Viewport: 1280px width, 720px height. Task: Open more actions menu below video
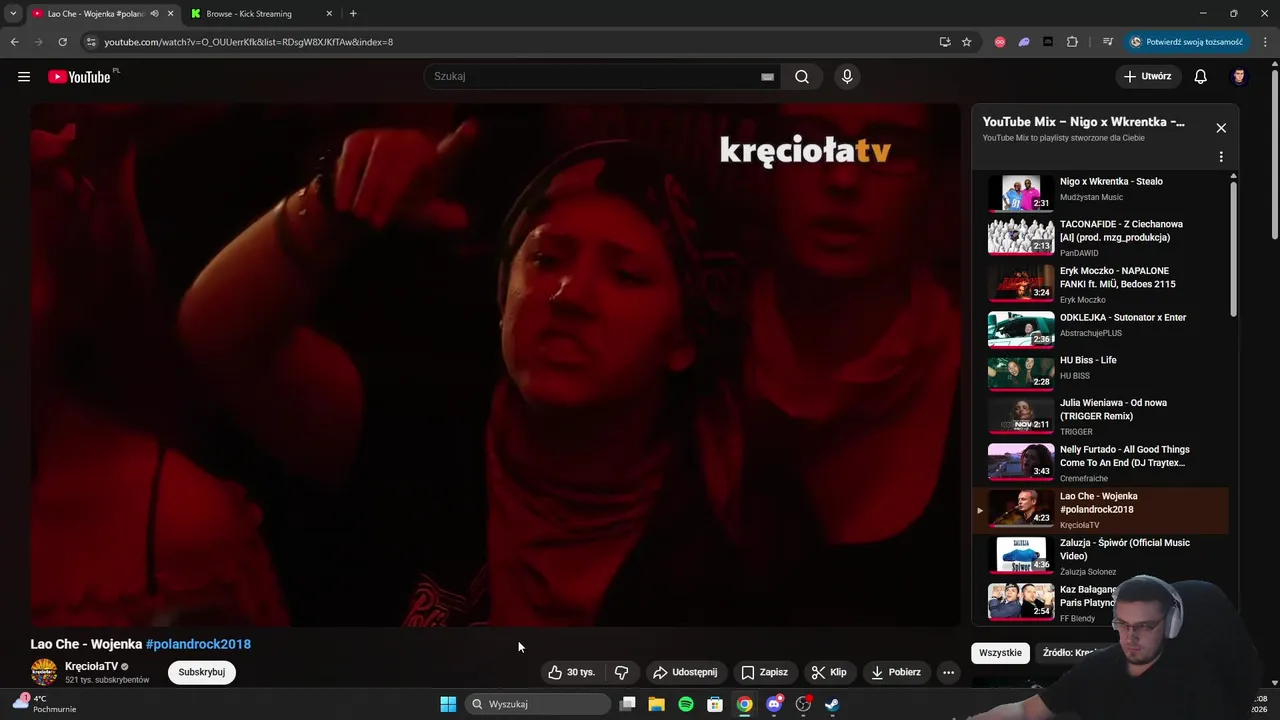(x=948, y=672)
